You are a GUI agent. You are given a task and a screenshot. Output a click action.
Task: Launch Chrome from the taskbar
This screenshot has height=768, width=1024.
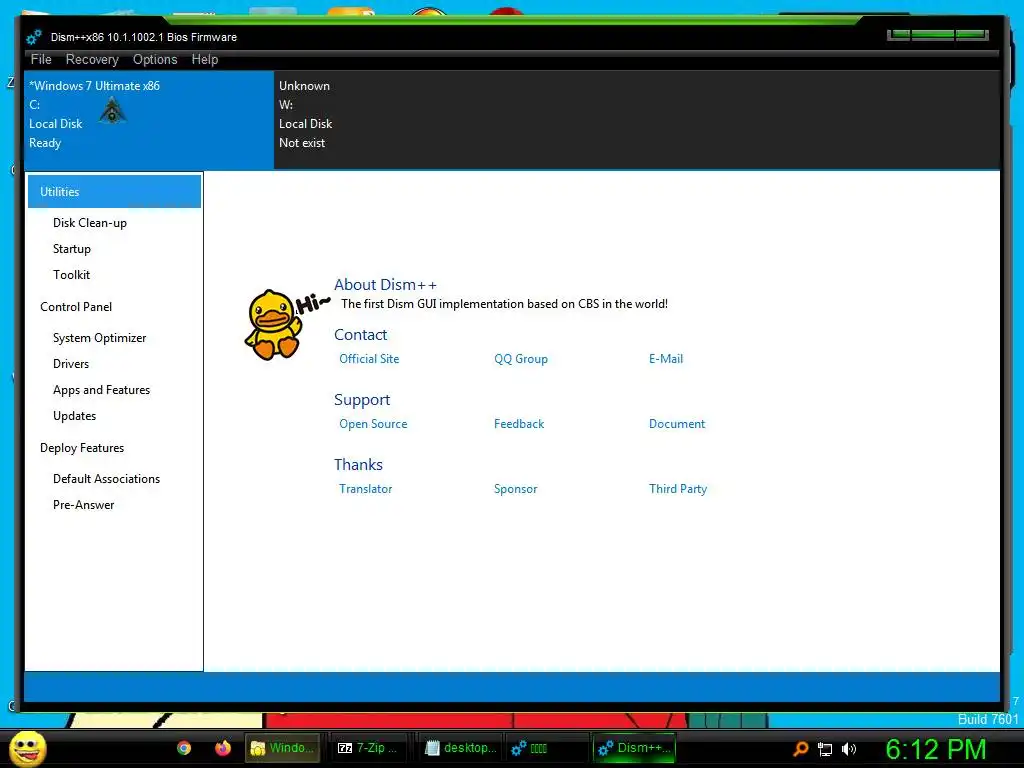point(184,748)
